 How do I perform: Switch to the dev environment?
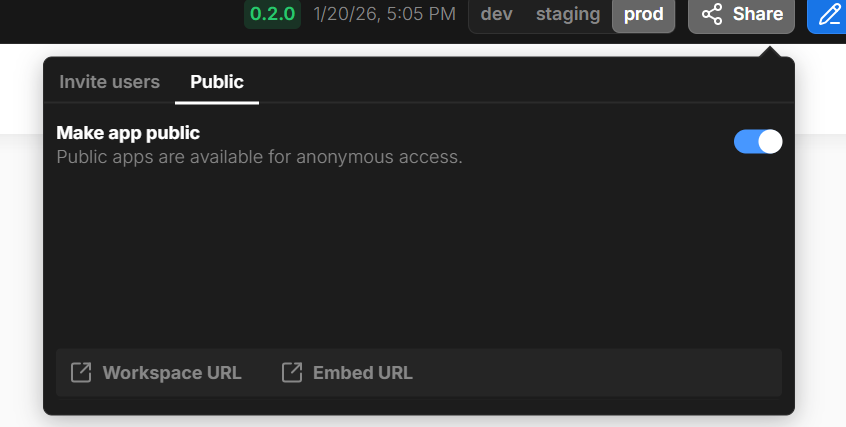click(x=496, y=15)
